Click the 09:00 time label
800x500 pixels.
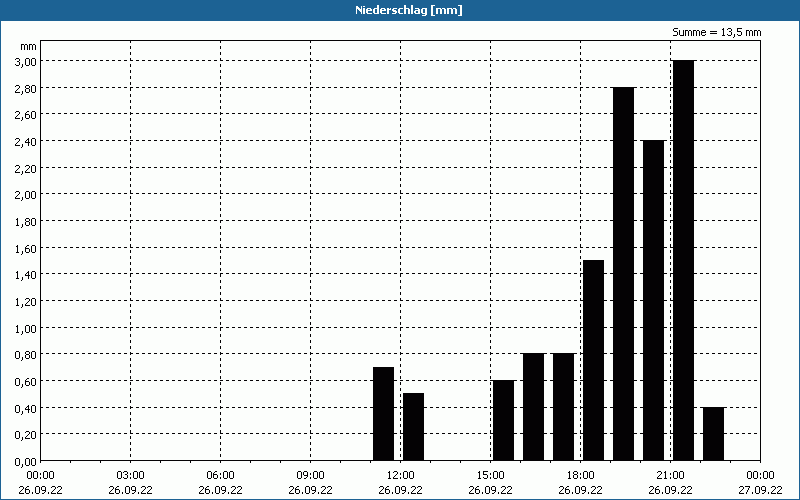[x=310, y=476]
